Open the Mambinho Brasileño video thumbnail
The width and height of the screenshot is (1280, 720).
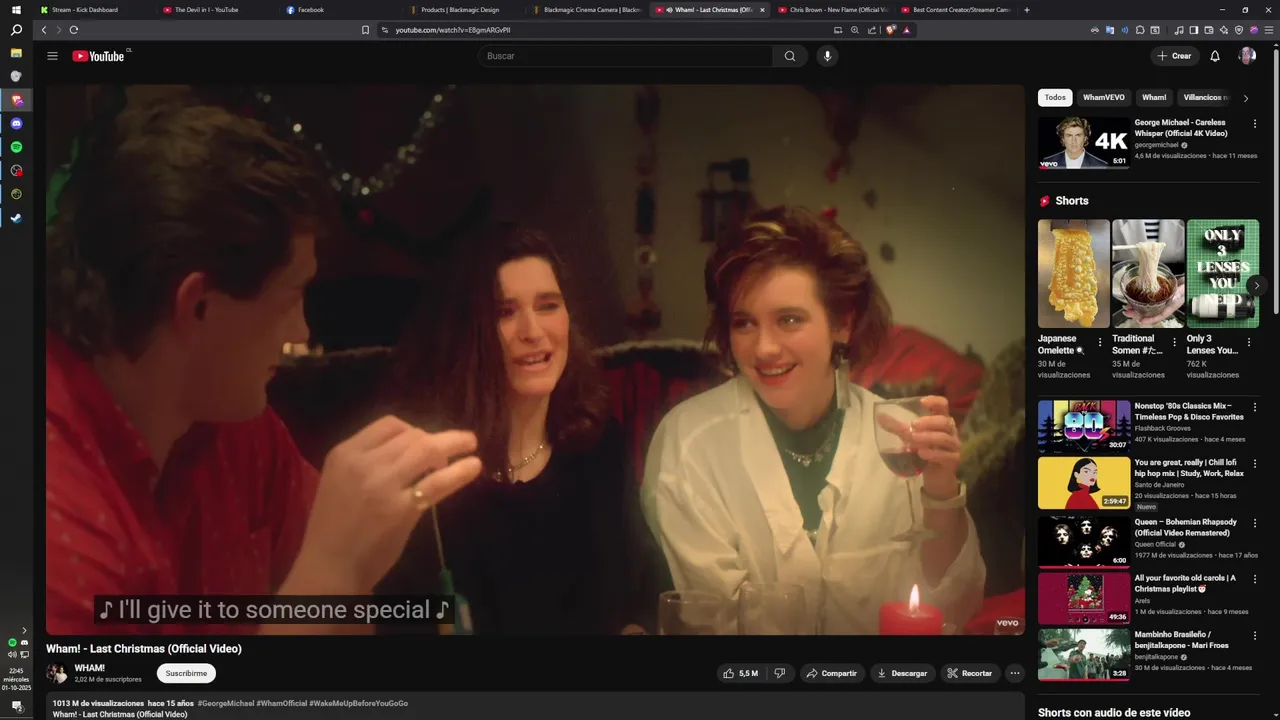(1084, 654)
